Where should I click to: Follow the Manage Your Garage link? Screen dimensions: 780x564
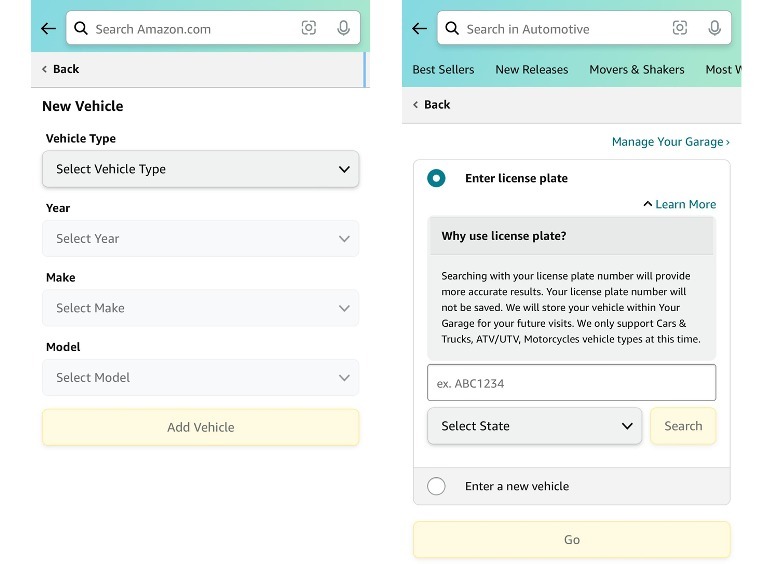click(x=670, y=142)
